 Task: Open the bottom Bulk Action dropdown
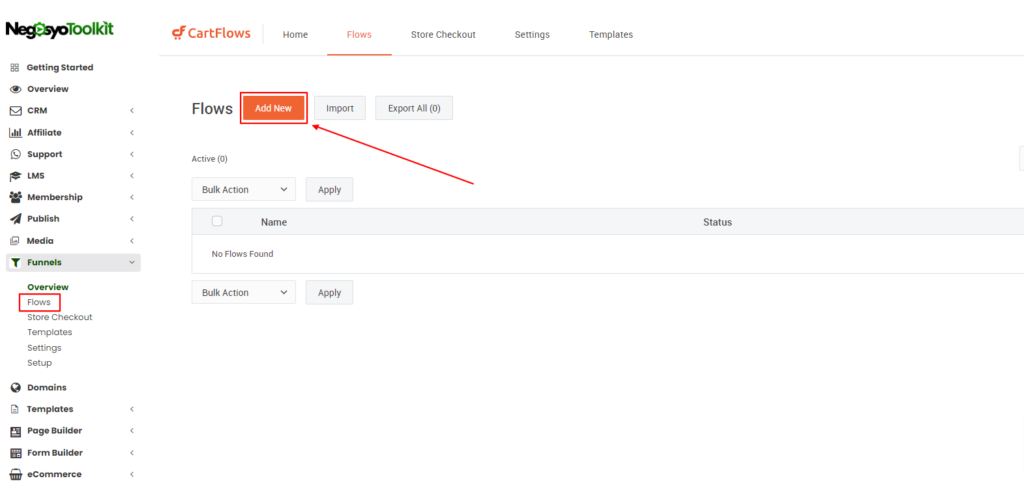244,292
